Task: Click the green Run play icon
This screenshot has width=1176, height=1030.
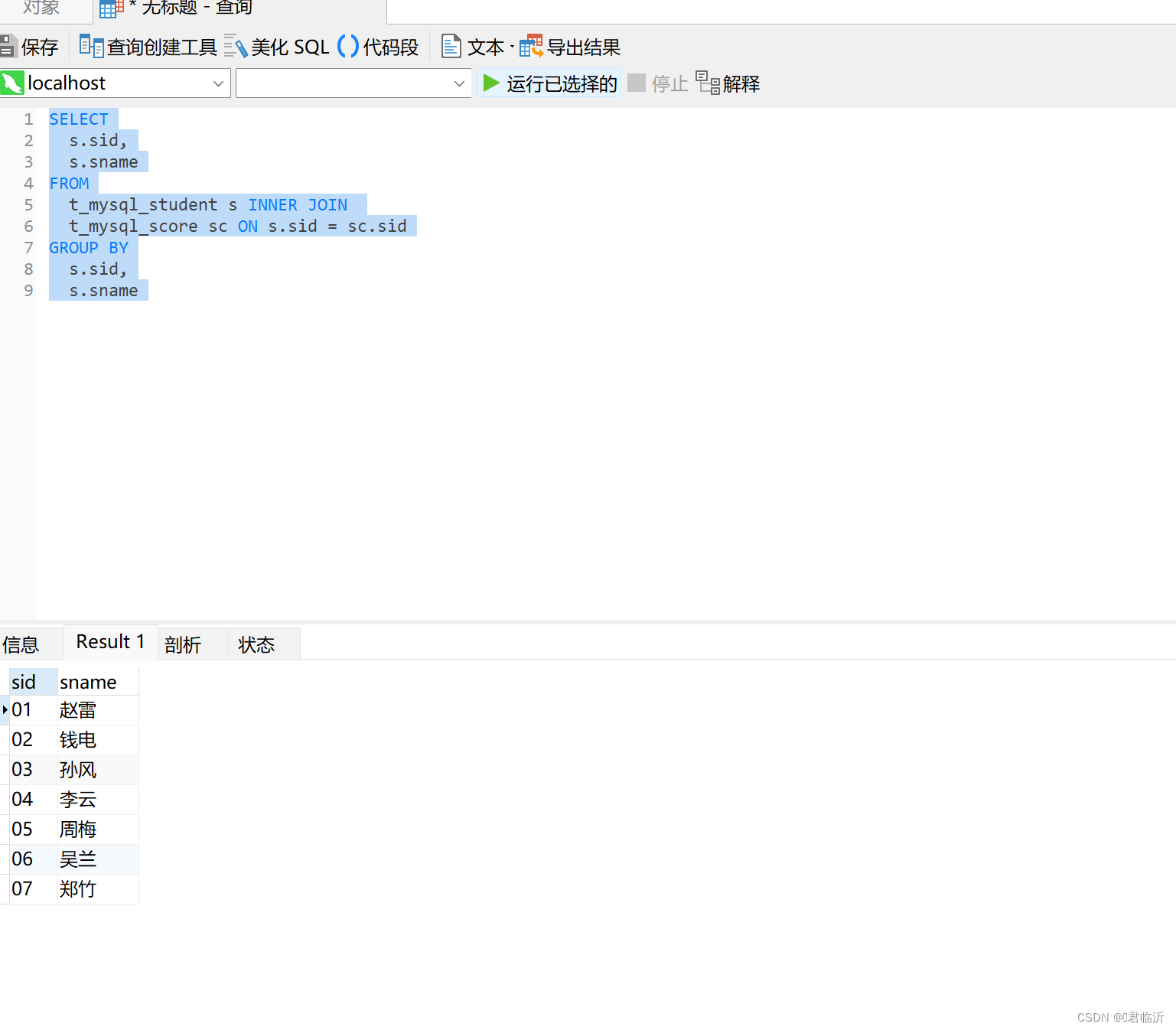Action: [491, 83]
